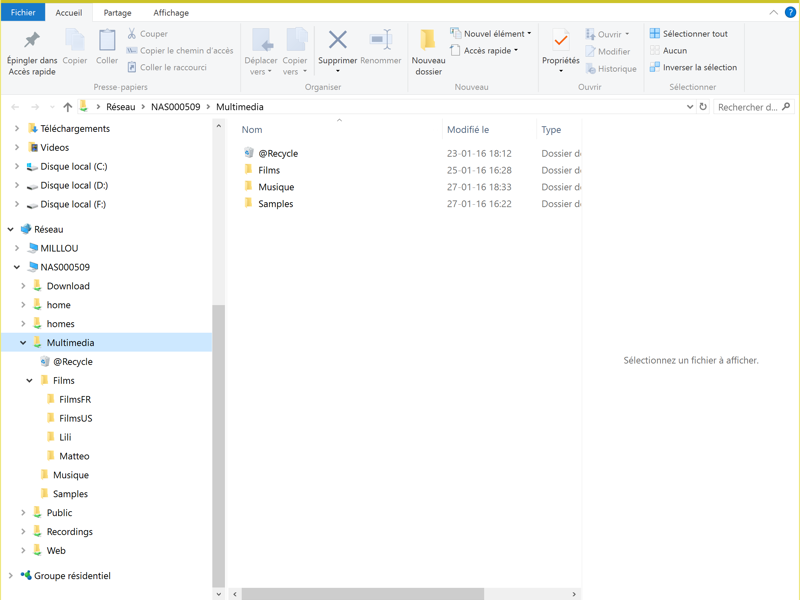Collapse the Films folder in tree
The width and height of the screenshot is (800, 600).
tap(30, 381)
